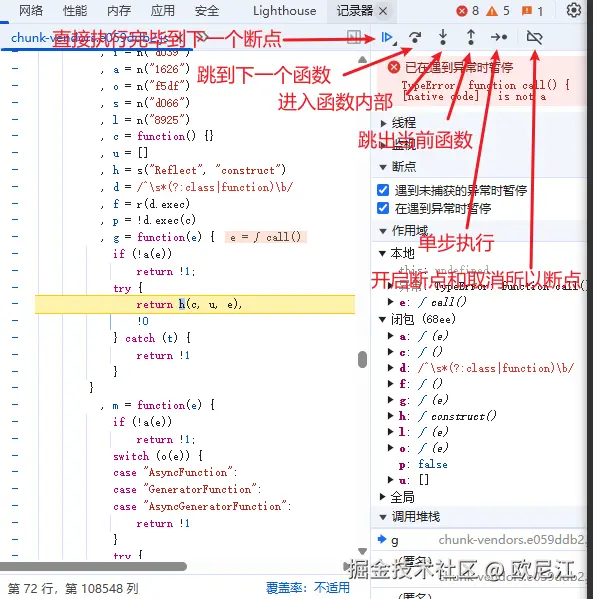This screenshot has height=599, width=593.
Task: Select the chunk-vendors file tab
Action: tap(90, 37)
